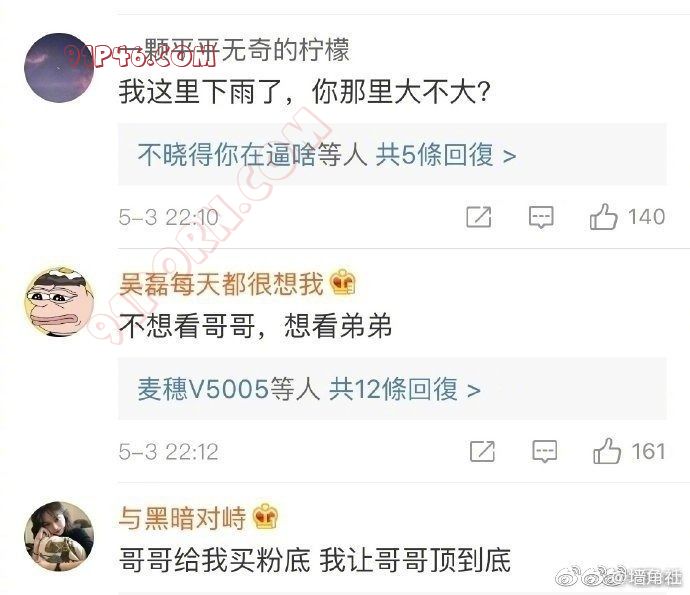Share the 5-3 22:10 comment
This screenshot has height=595, width=690.
coord(479,217)
